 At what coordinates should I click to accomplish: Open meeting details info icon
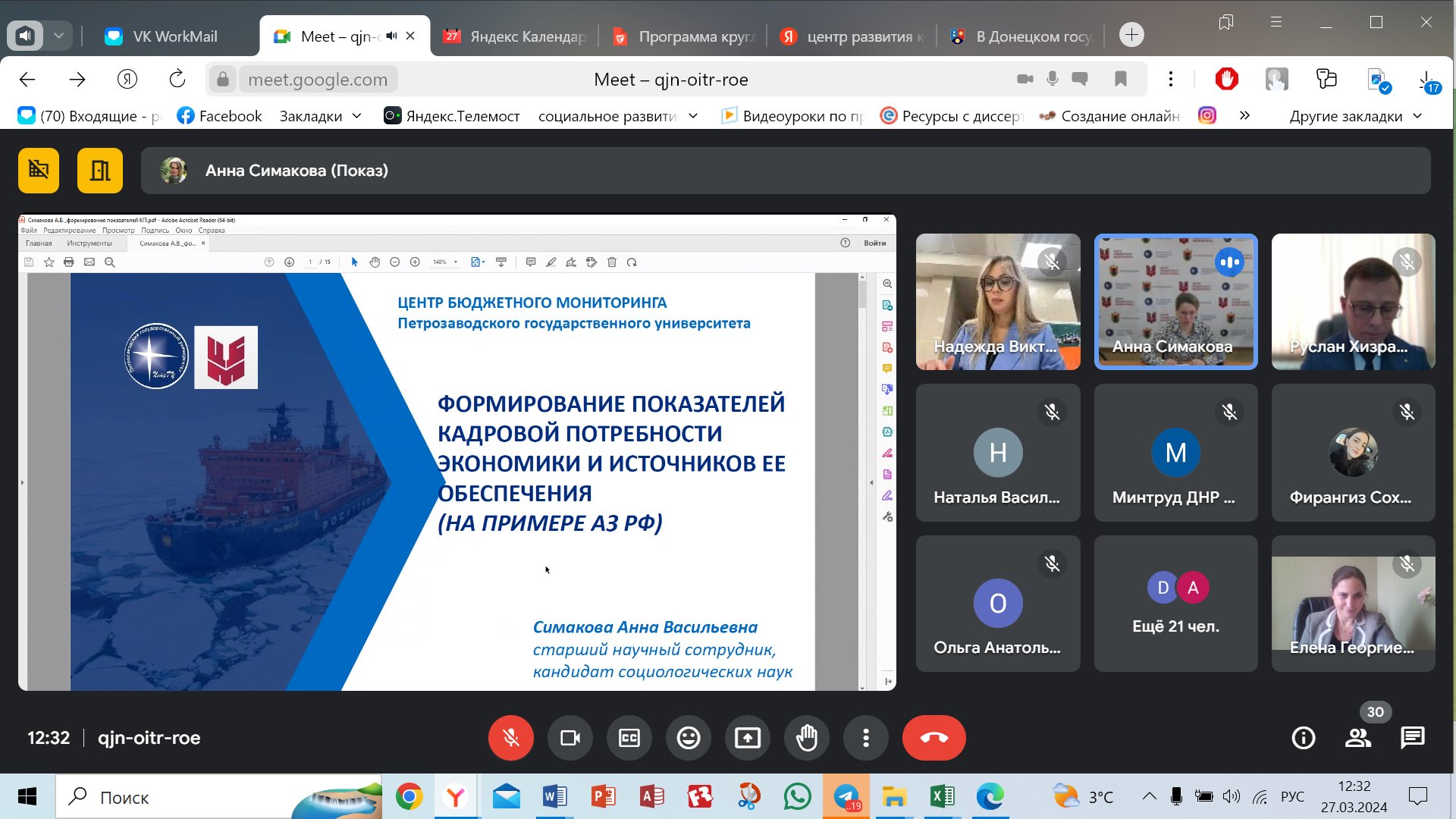click(x=1303, y=738)
